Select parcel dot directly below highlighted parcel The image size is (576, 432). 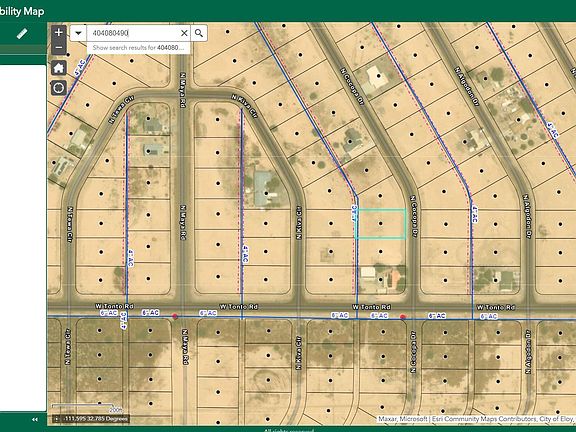(381, 252)
